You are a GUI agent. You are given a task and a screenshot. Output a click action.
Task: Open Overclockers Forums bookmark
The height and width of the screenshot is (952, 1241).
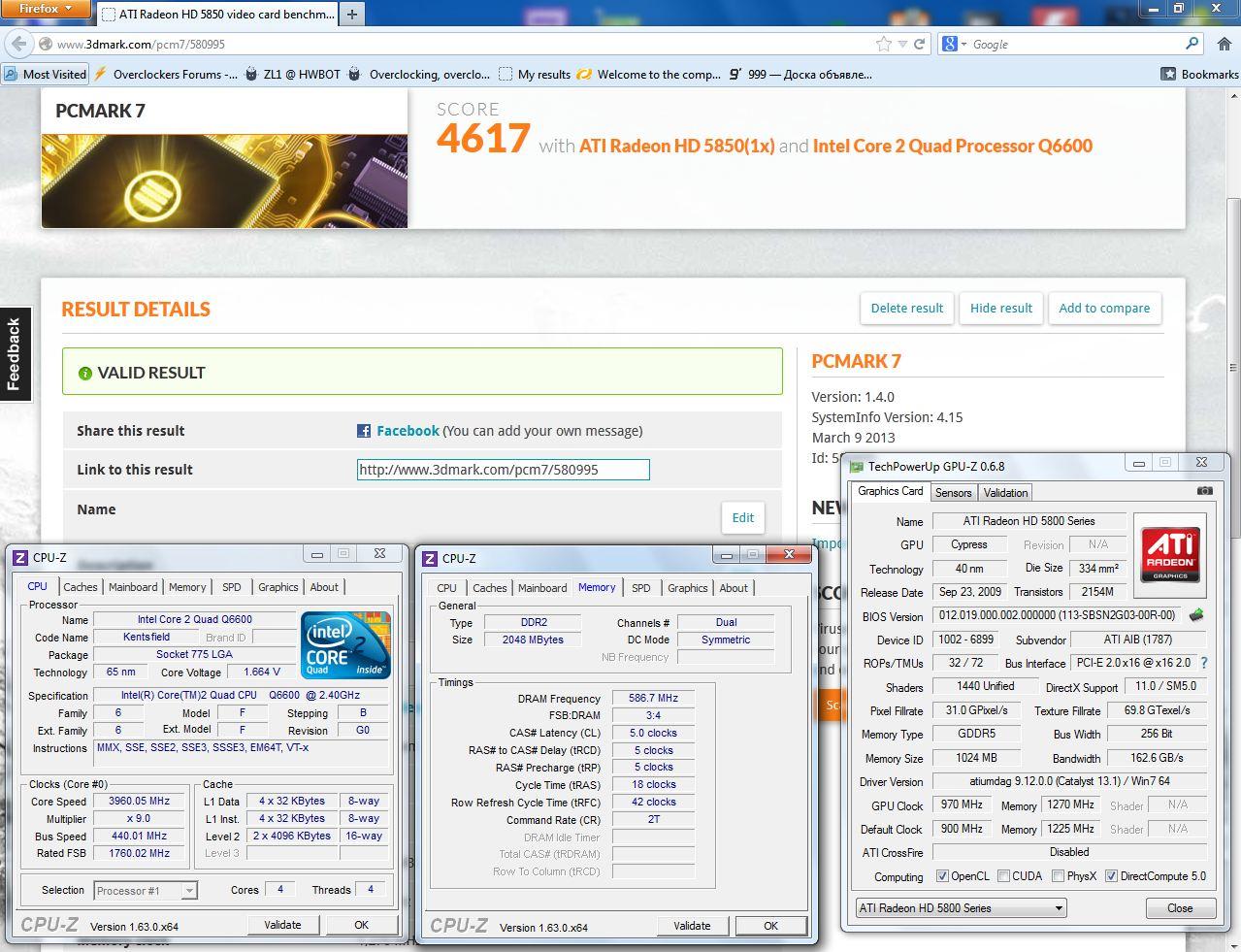click(x=166, y=74)
